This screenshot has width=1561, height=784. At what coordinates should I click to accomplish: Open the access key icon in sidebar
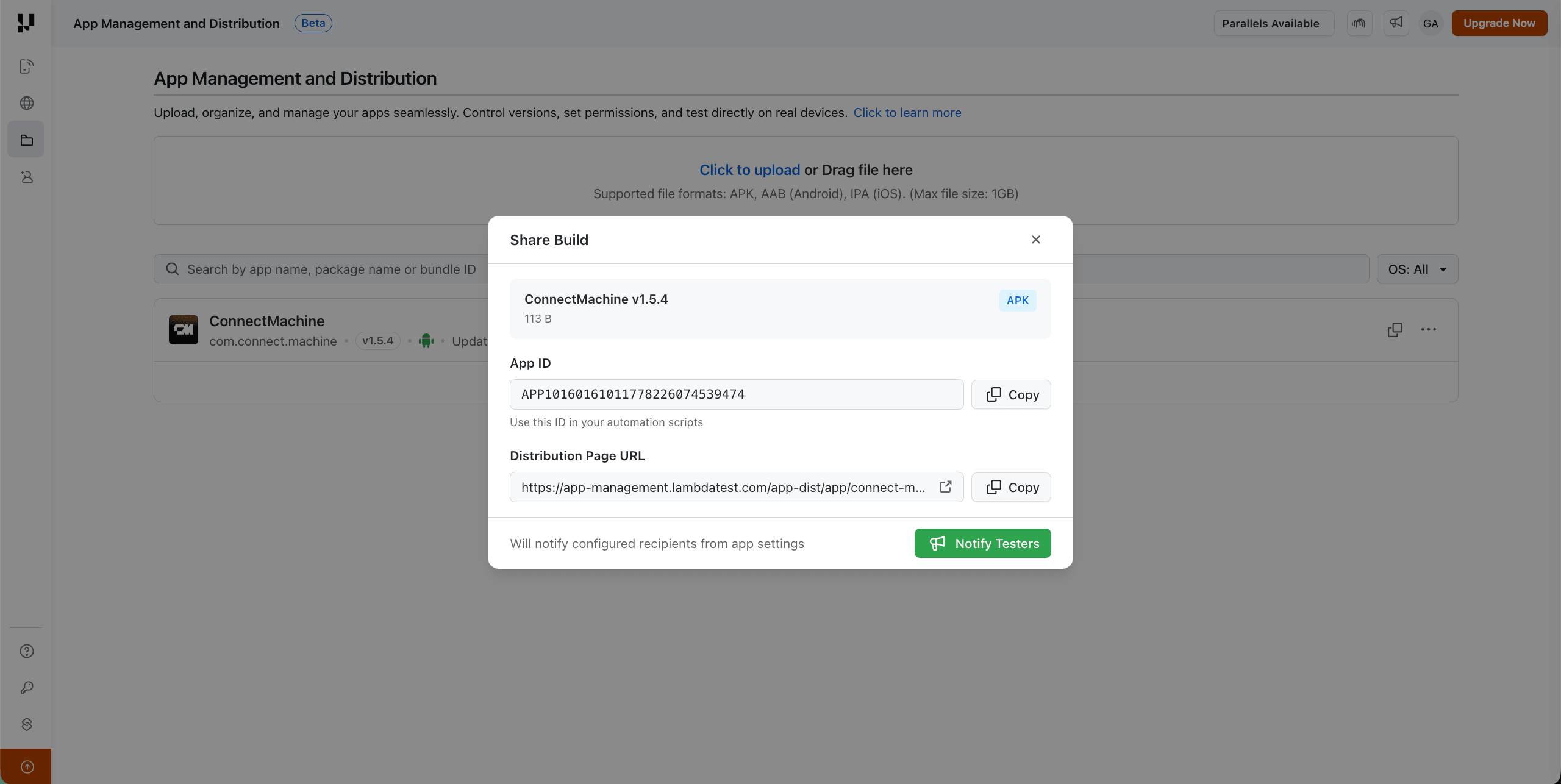coord(26,688)
